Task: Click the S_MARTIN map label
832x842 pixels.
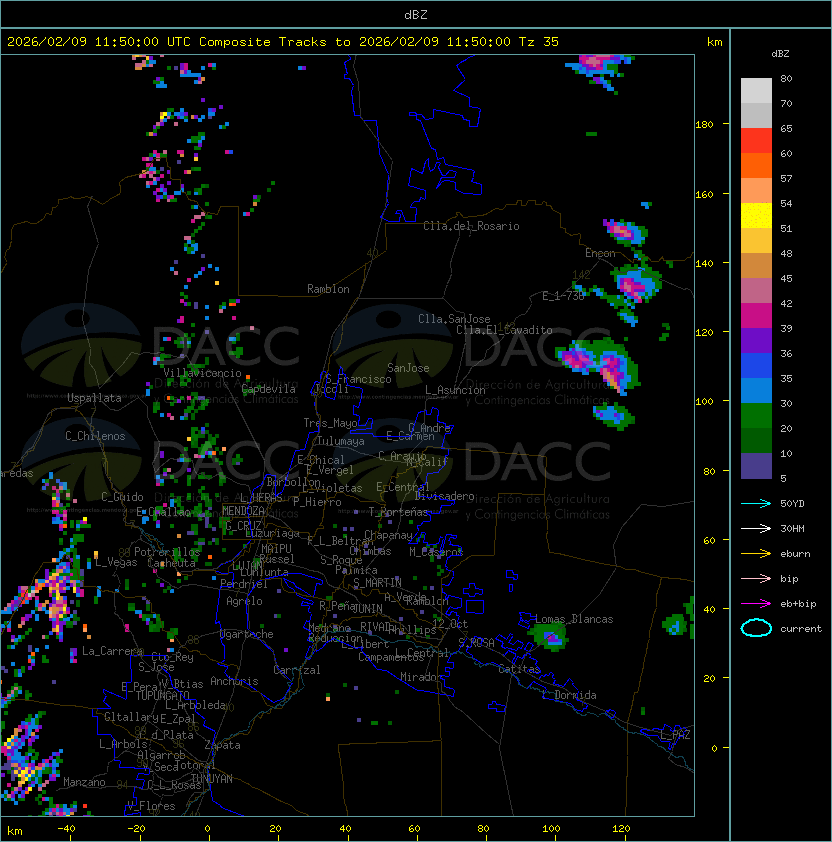Action: tap(377, 583)
